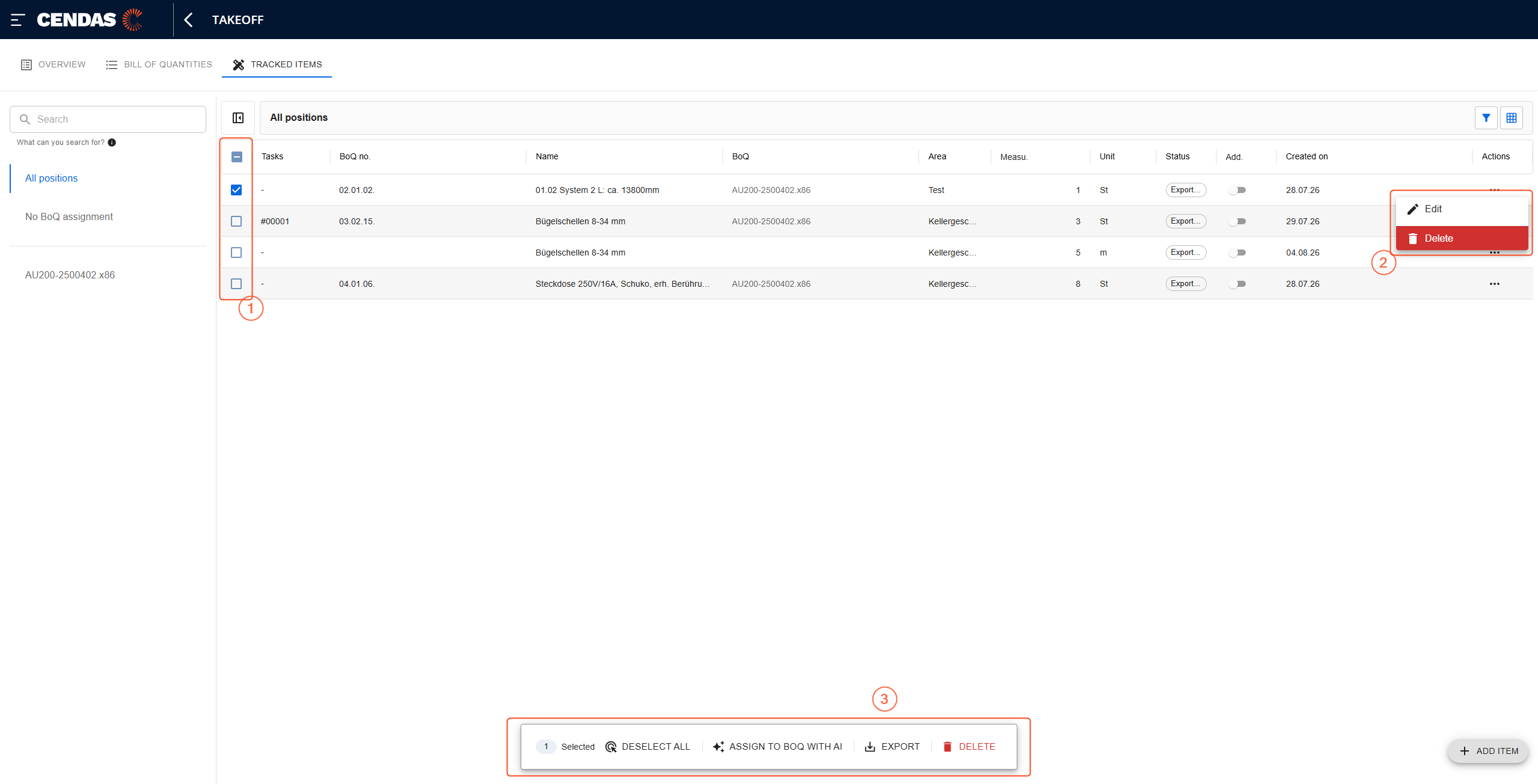Click Delete in the selection bar
The height and width of the screenshot is (784, 1538).
point(969,747)
